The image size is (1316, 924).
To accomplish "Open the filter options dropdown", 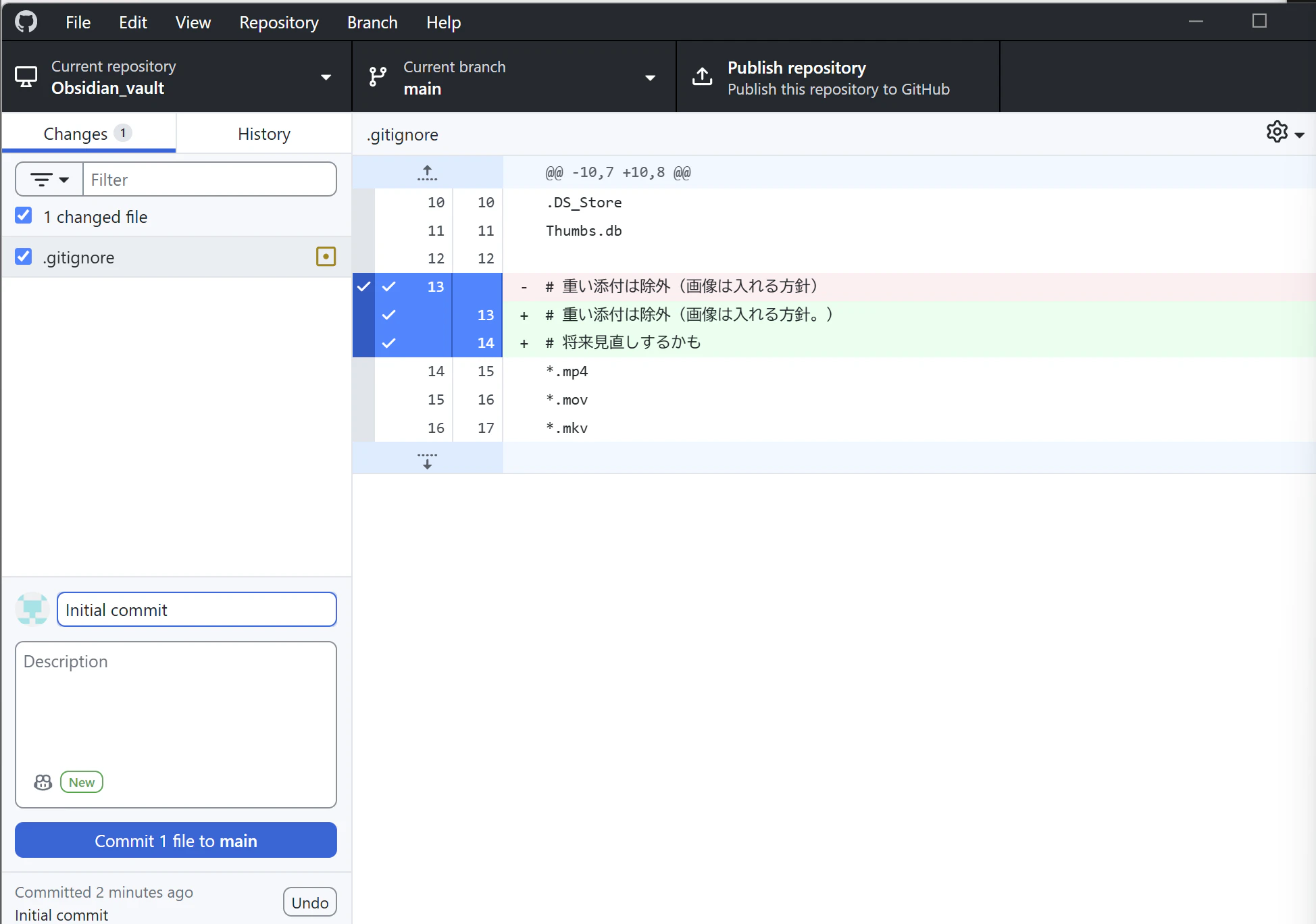I will tap(49, 180).
